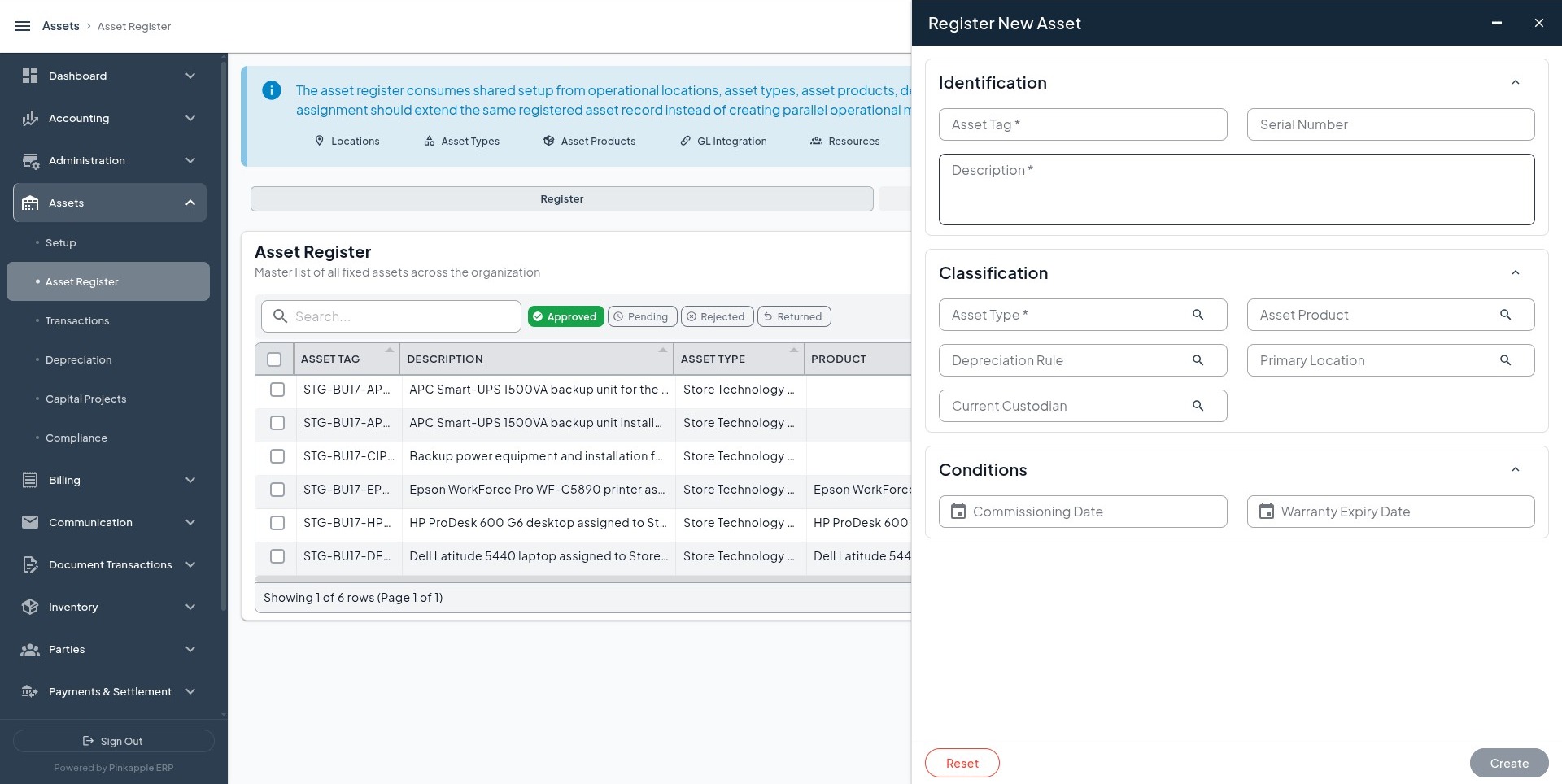
Task: Click the Accounting chart icon
Action: pos(30,118)
